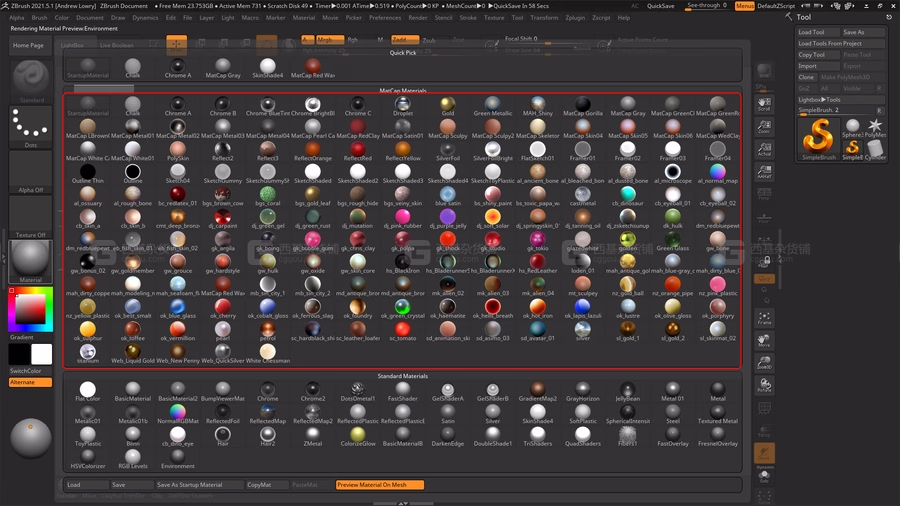Pick the ok_green_crystal material
Screen dimensions: 900x506
pyautogui.click(x=403, y=306)
